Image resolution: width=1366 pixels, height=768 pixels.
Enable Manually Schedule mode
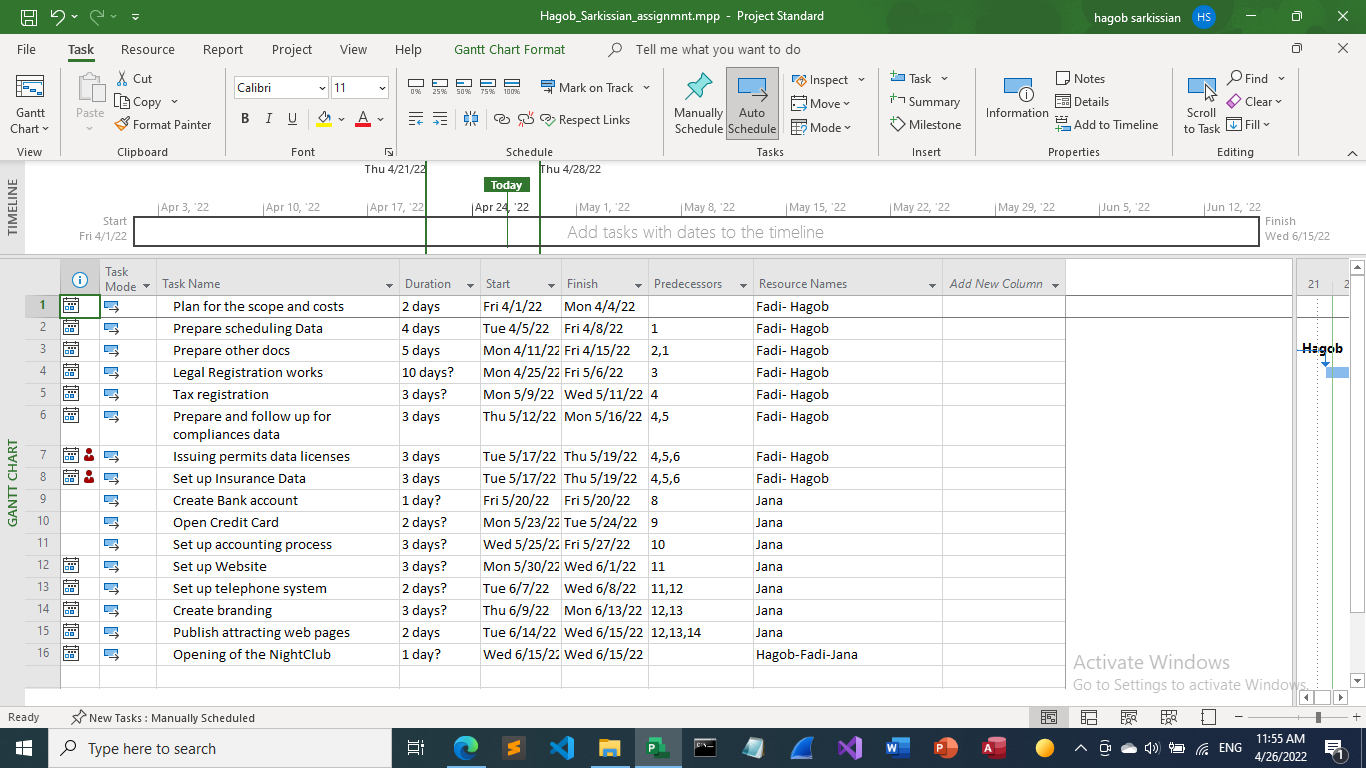[x=698, y=104]
